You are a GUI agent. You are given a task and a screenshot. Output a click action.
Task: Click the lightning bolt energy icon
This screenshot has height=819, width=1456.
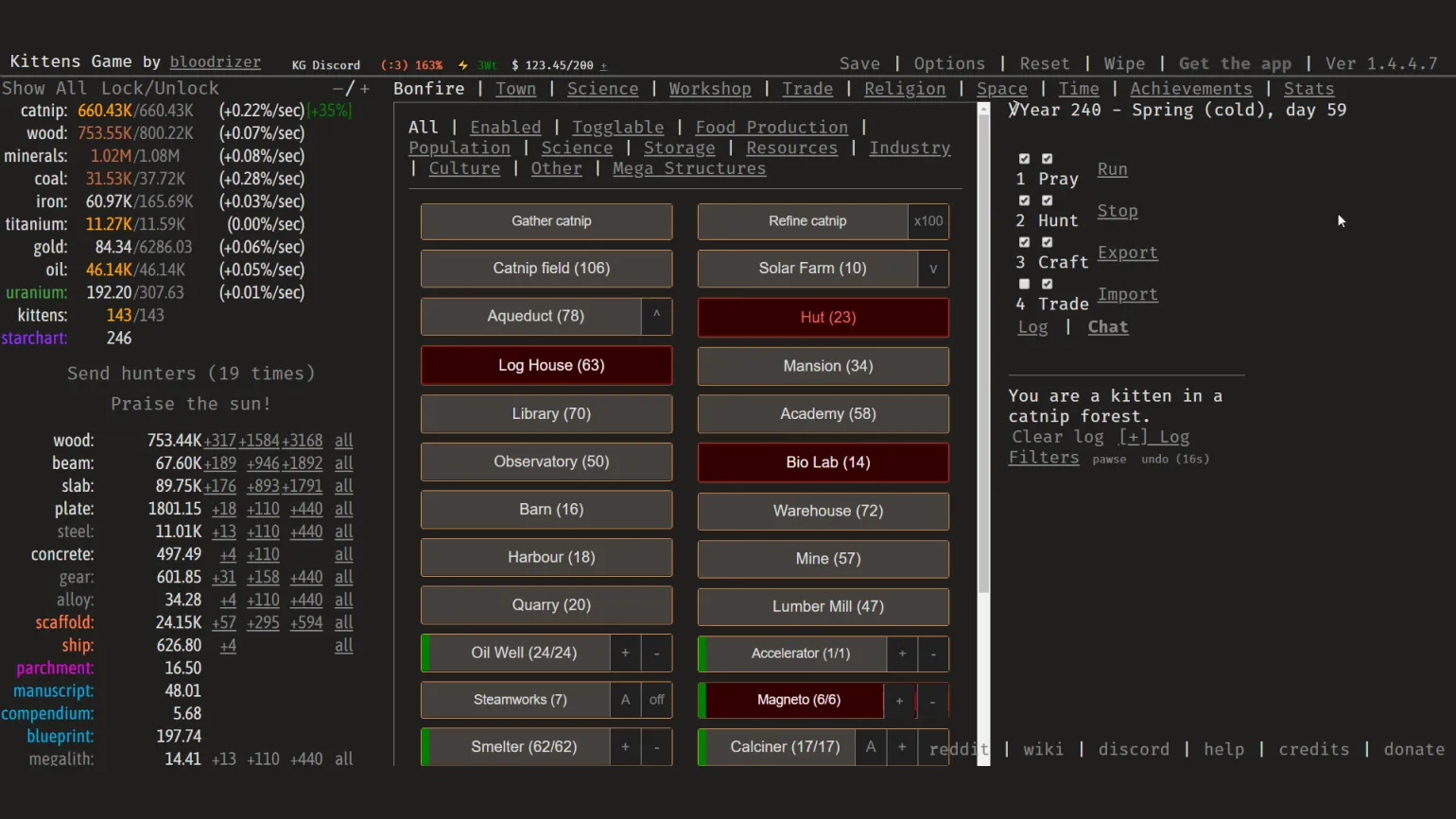click(x=463, y=65)
